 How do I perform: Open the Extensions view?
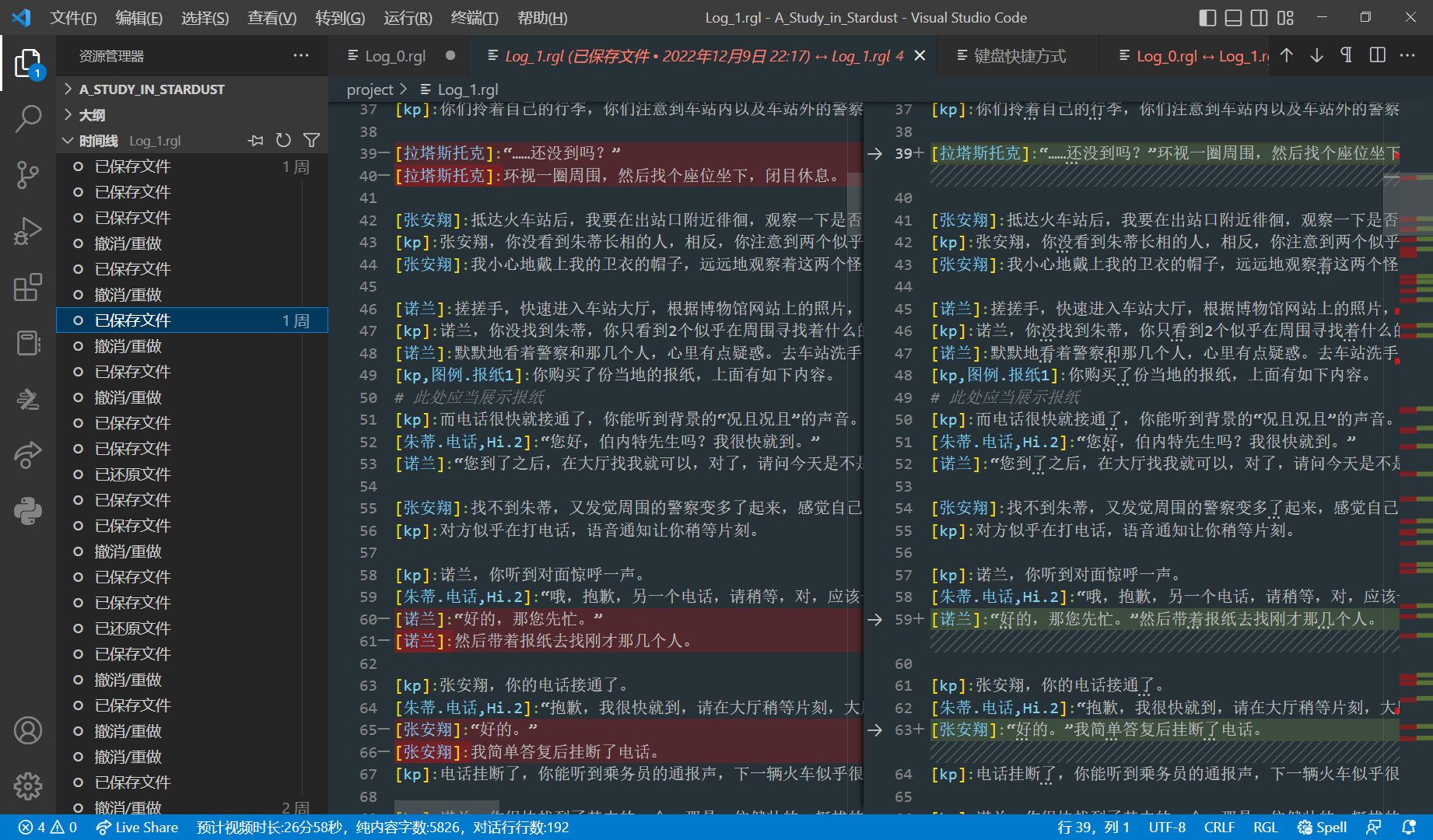[x=29, y=287]
